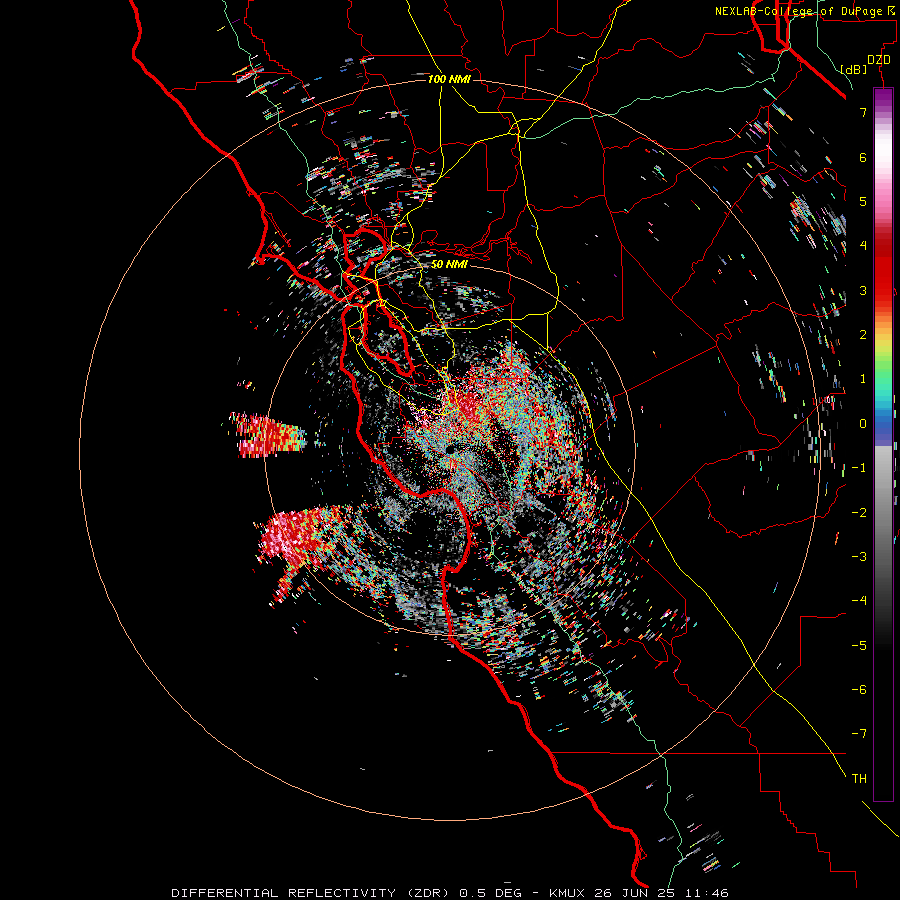Click the [dB] units label

(853, 69)
